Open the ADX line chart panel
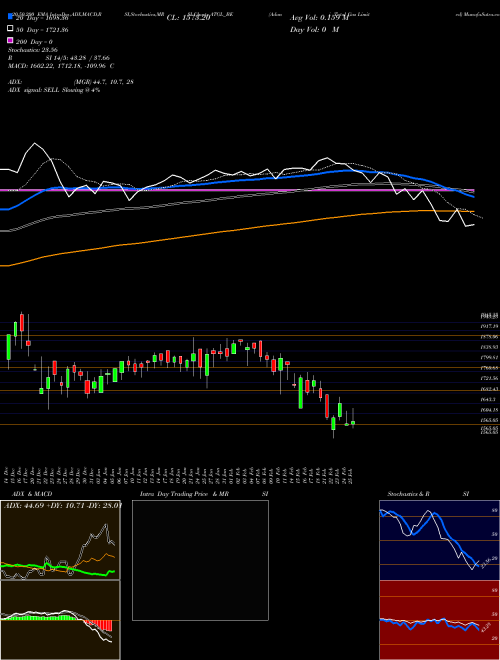The image size is (500, 660). pyautogui.click(x=60, y=540)
